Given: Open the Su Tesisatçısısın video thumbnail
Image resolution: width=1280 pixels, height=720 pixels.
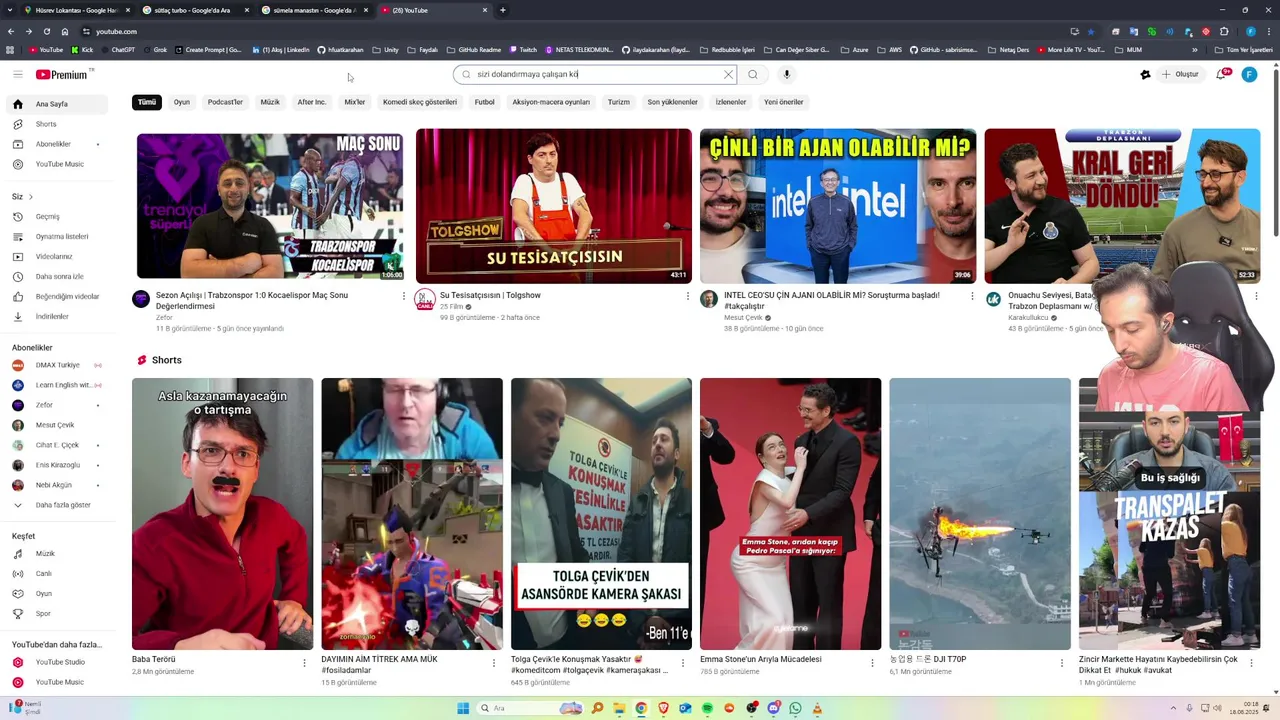Looking at the screenshot, I should point(554,206).
